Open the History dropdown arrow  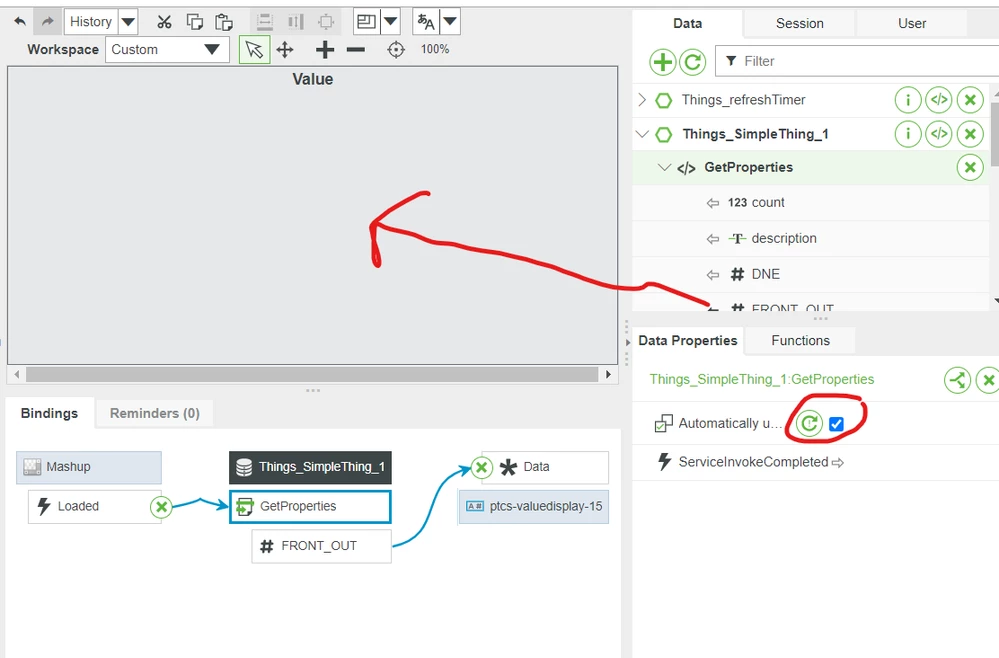tap(128, 22)
